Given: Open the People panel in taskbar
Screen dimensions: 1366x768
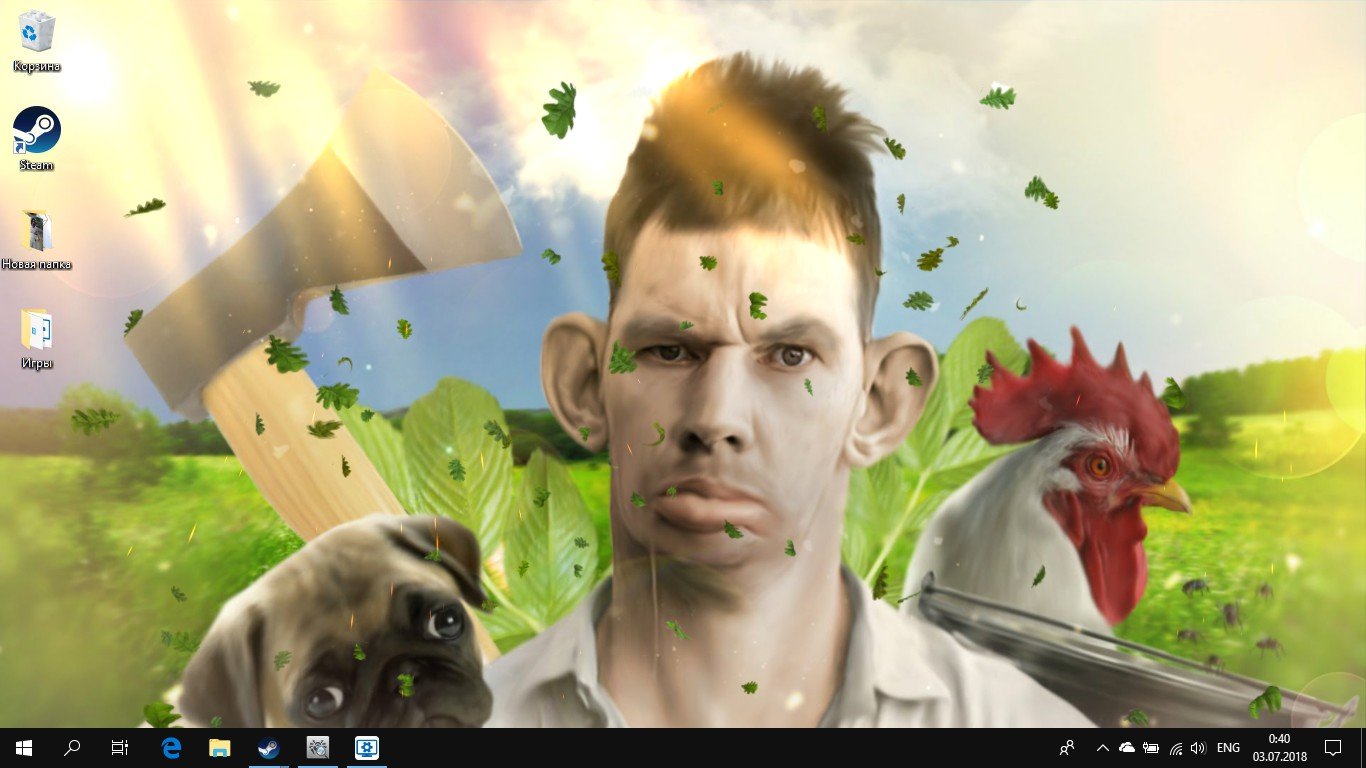Looking at the screenshot, I should coord(1068,748).
